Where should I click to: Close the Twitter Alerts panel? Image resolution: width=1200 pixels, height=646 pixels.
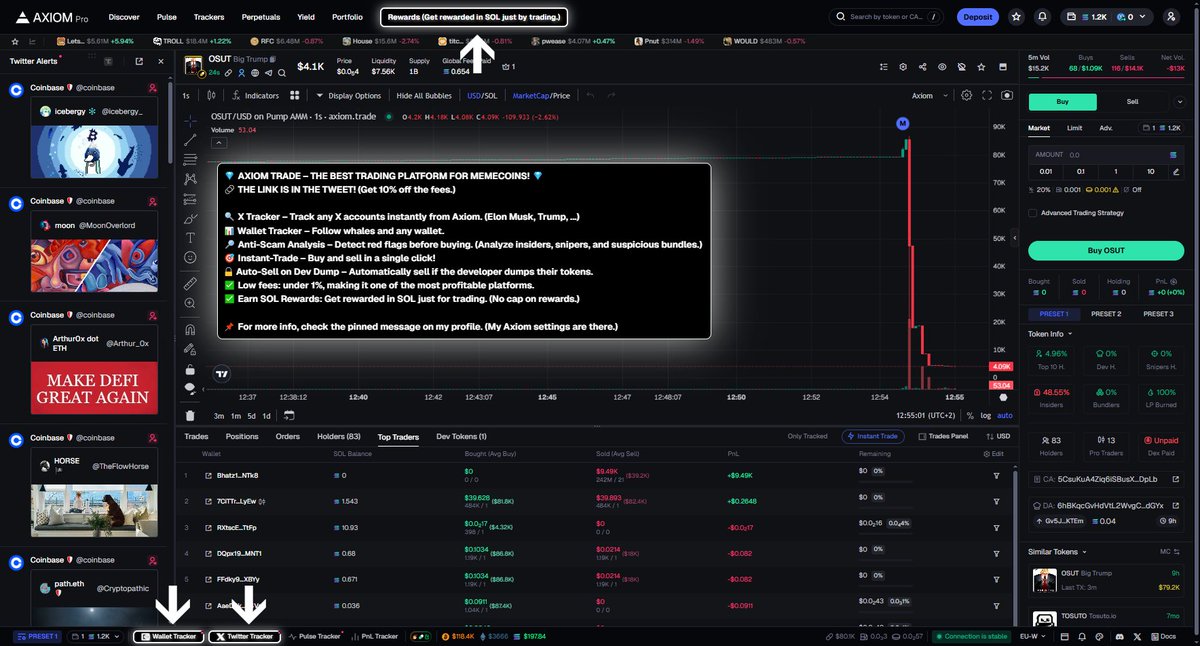tap(162, 61)
